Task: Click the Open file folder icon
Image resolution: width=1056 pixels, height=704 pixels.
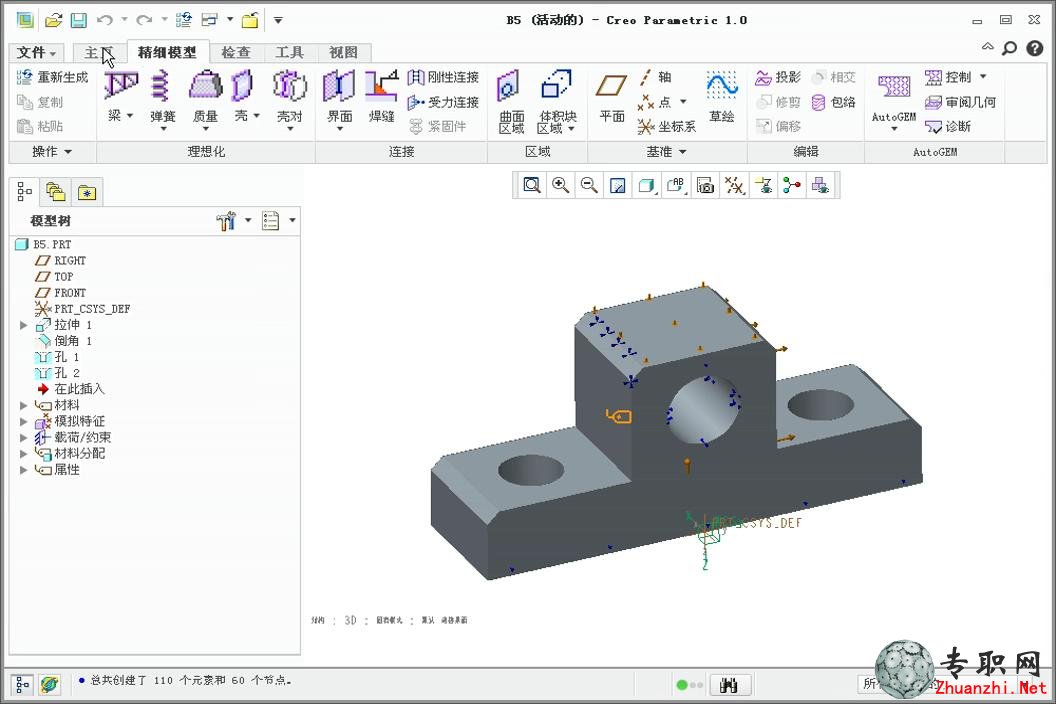Action: pos(53,20)
